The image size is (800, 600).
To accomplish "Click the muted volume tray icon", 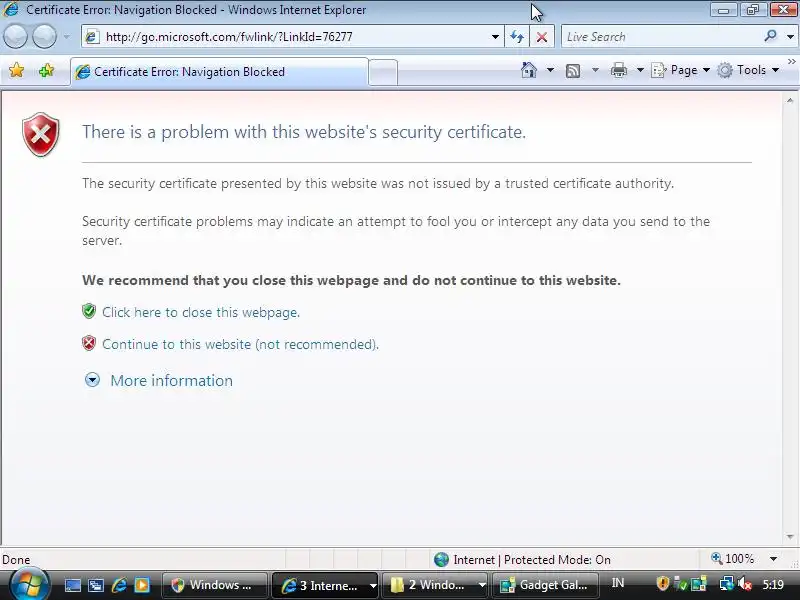I will [x=744, y=584].
